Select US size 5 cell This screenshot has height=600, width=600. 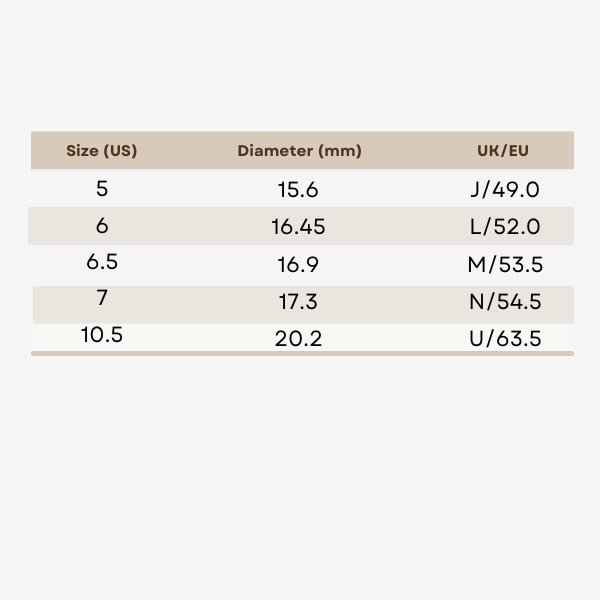tap(102, 188)
